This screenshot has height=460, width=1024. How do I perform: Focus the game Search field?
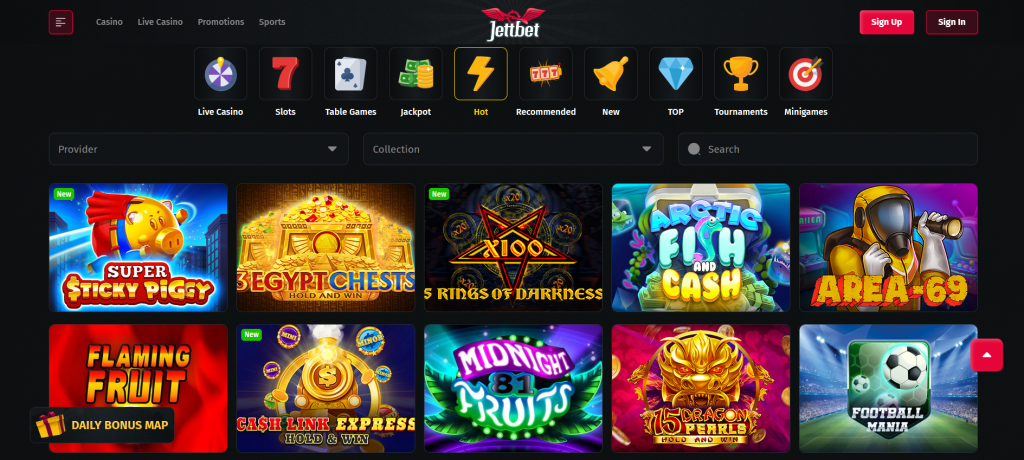point(827,149)
